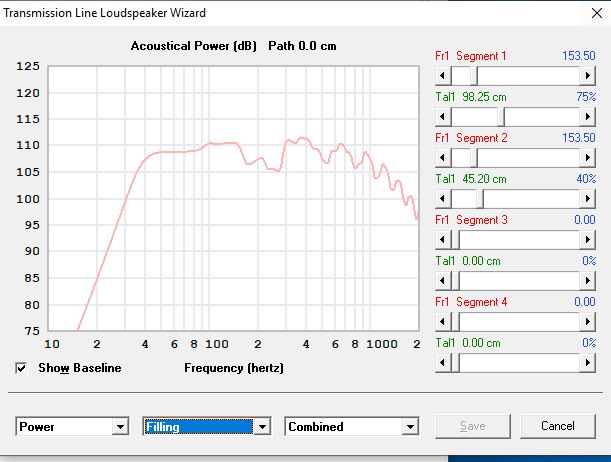This screenshot has width=611, height=462.
Task: Click the Fr1 Segment 1 label
Action: coord(471,56)
